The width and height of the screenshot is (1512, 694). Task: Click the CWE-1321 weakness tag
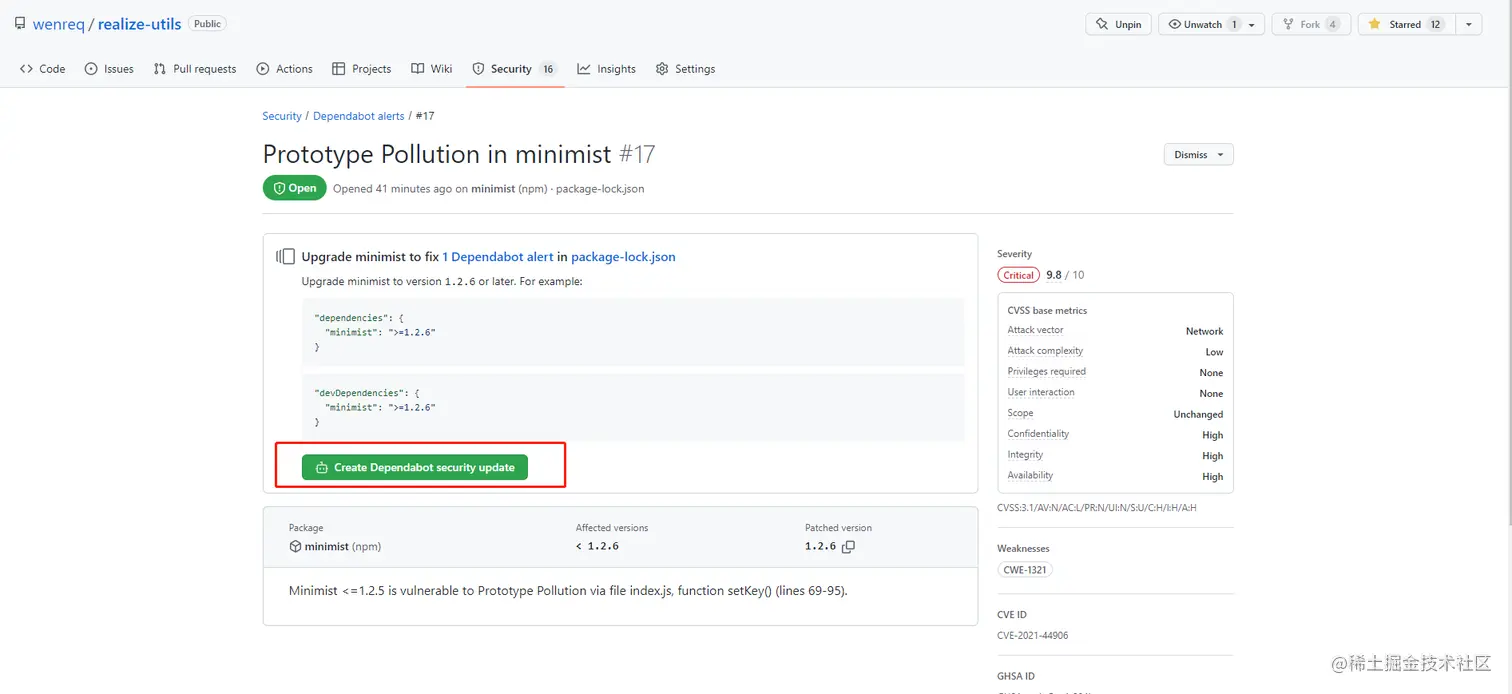1025,570
